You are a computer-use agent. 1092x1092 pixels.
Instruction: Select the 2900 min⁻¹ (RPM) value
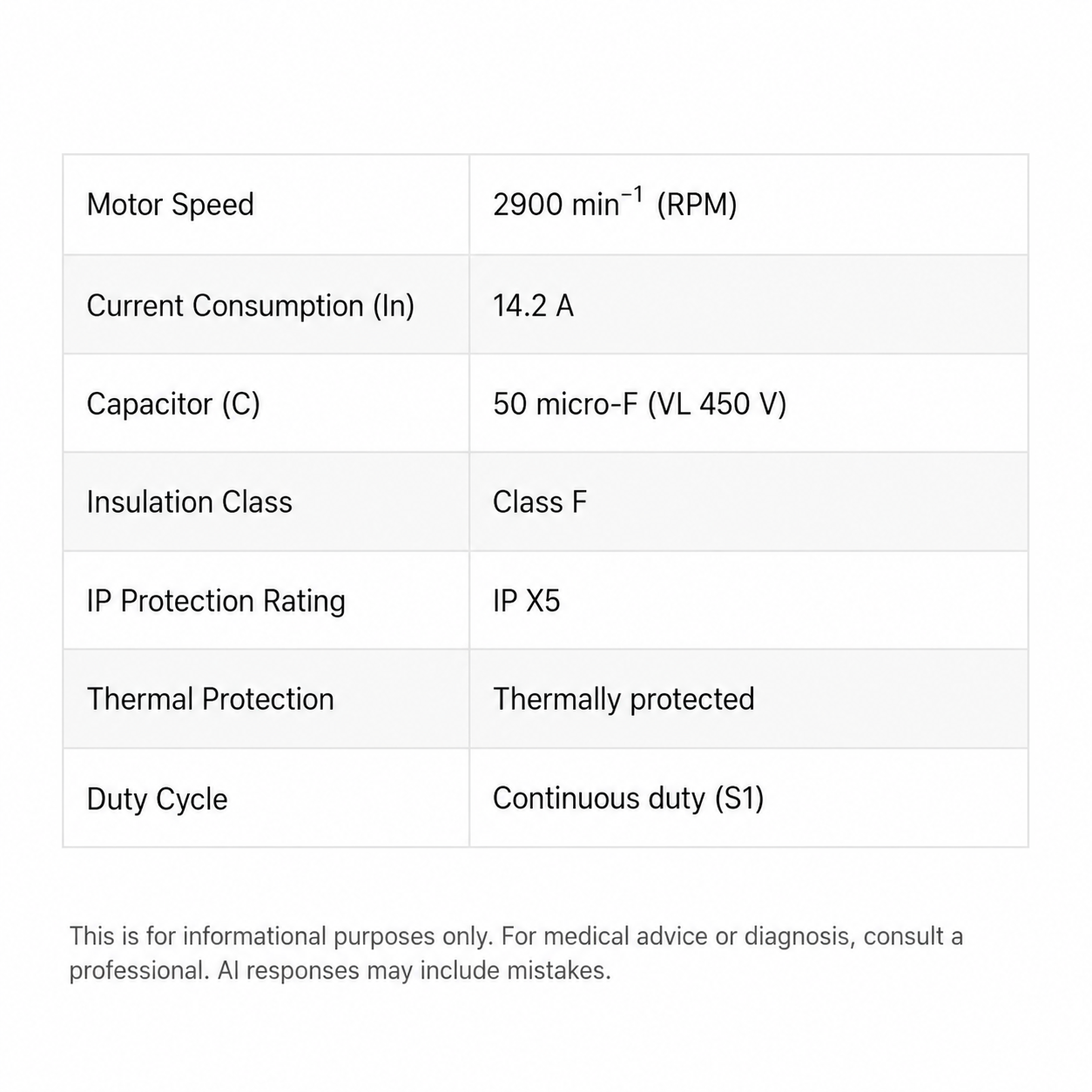615,204
